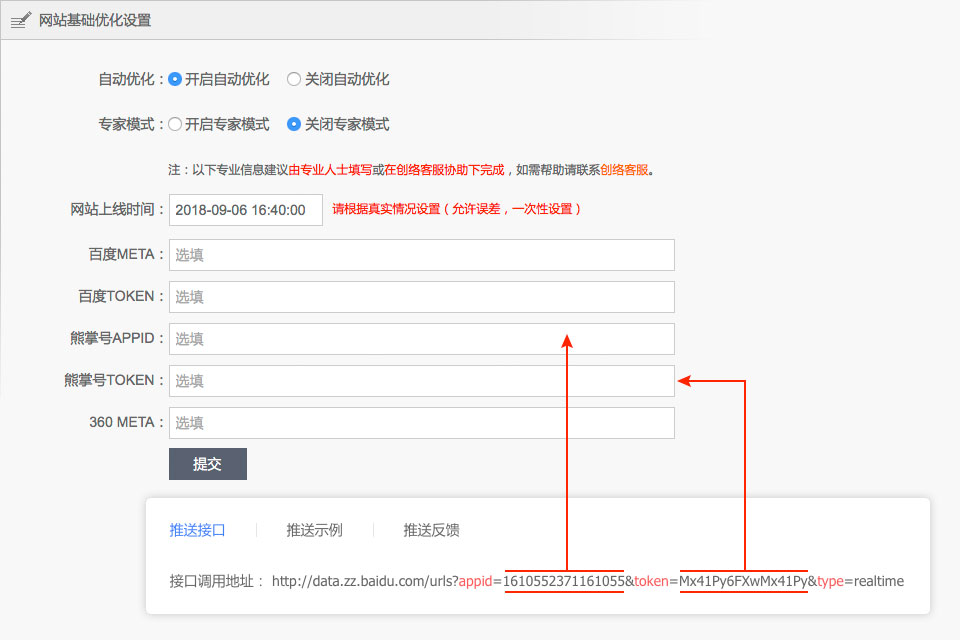Select 关闭自动优化 radio button
The height and width of the screenshot is (640, 960).
pos(294,79)
